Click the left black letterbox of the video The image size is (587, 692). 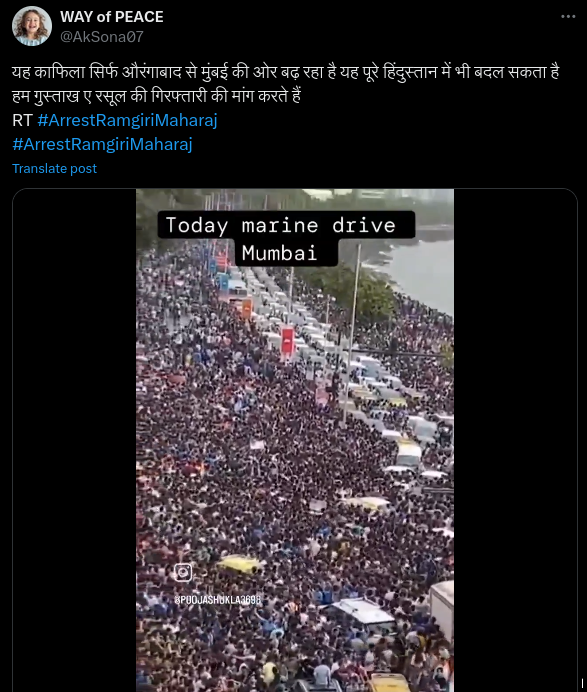click(x=75, y=440)
